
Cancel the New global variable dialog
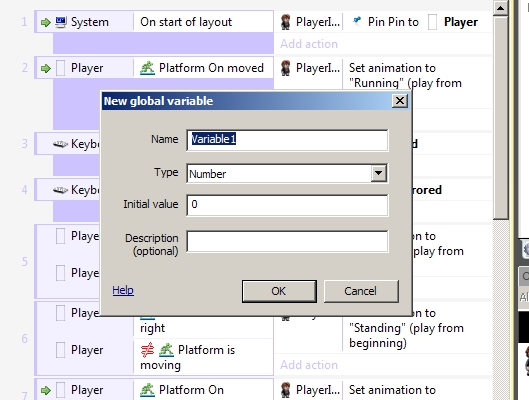coord(361,291)
